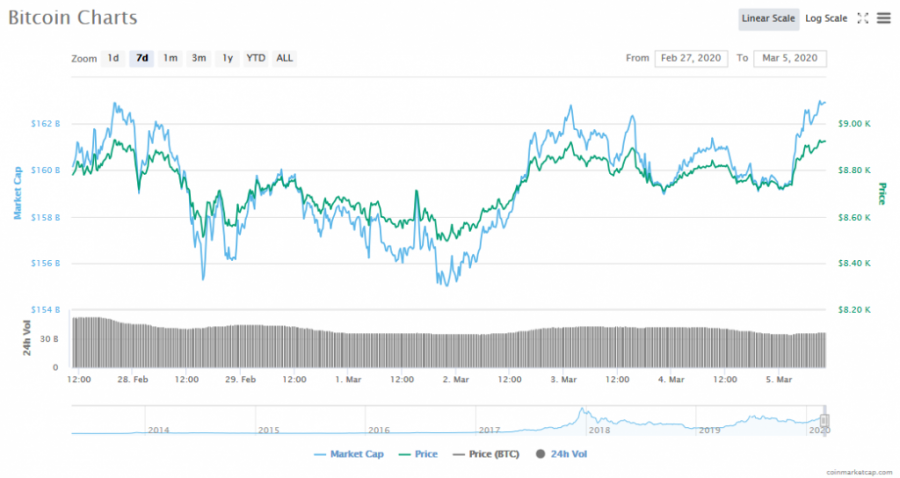Click 2014 in the navigator timeline
Screen dimensions: 900x478
pos(158,430)
